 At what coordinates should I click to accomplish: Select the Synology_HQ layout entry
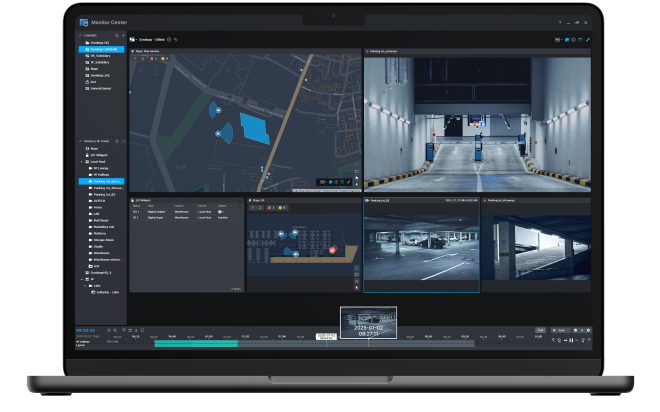click(98, 75)
